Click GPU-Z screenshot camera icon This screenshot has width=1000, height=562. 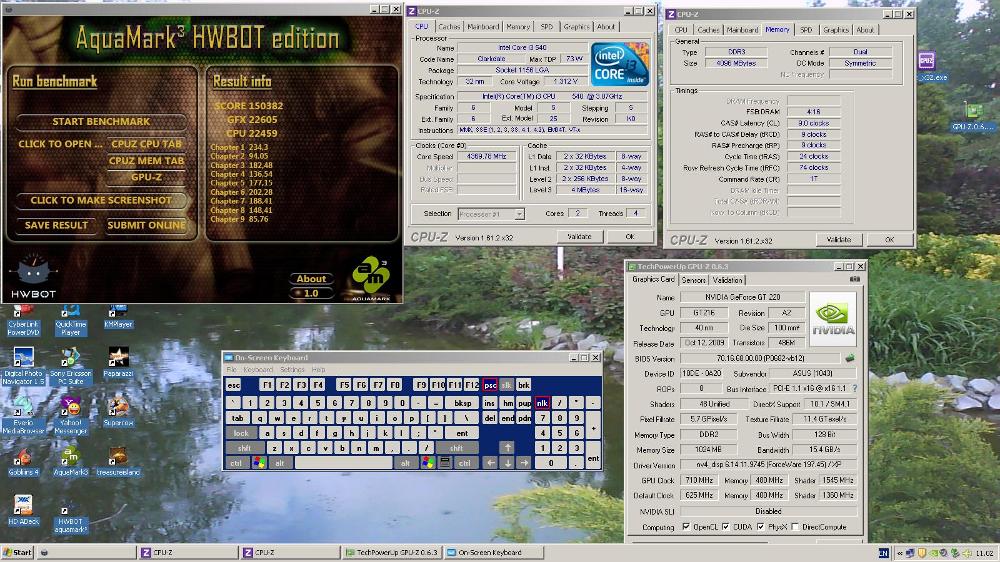pyautogui.click(x=855, y=279)
